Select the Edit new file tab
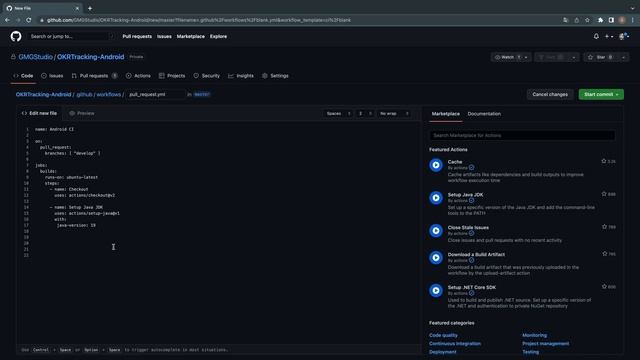 (39, 113)
